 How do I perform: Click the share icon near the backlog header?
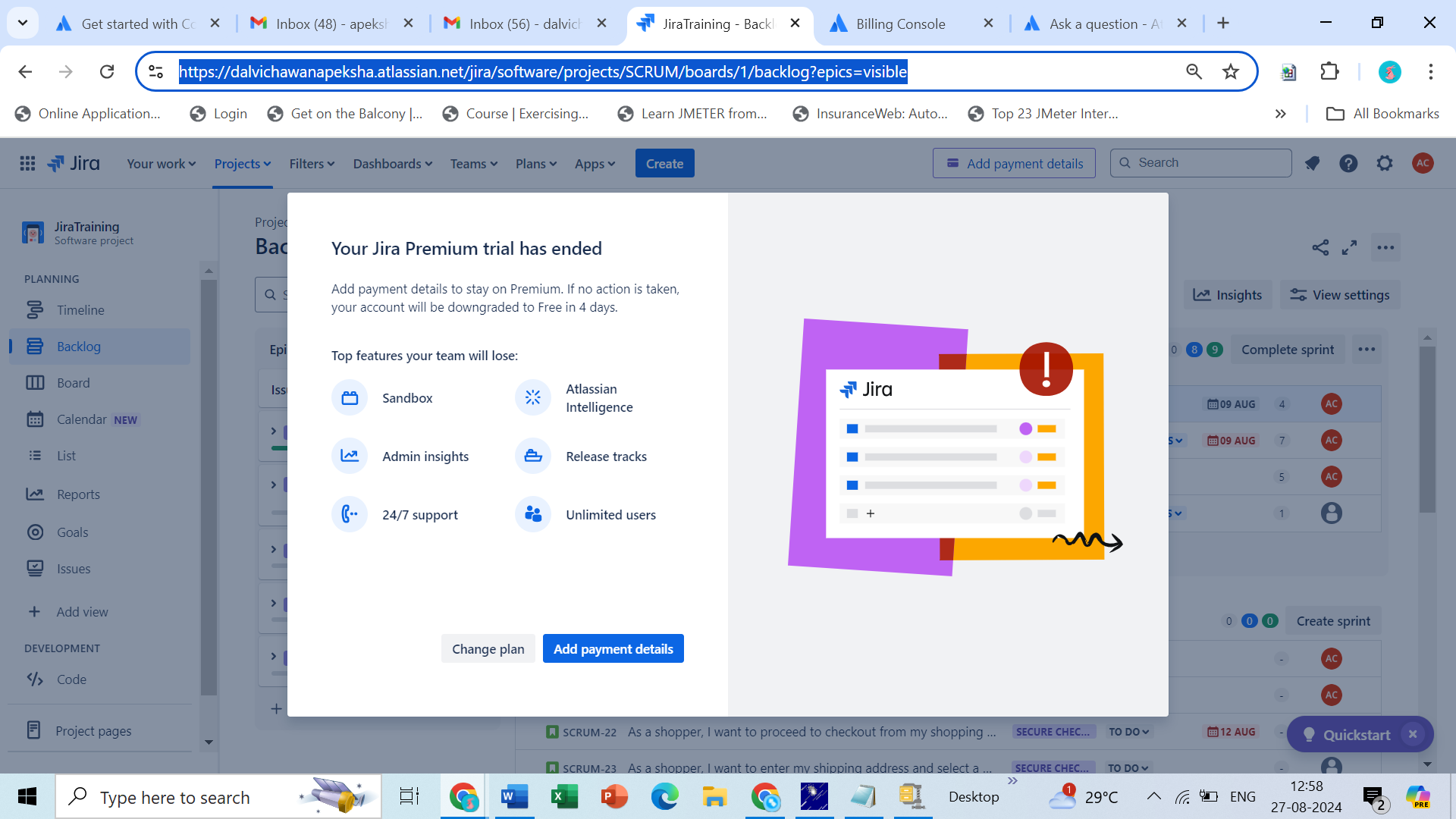click(x=1320, y=247)
